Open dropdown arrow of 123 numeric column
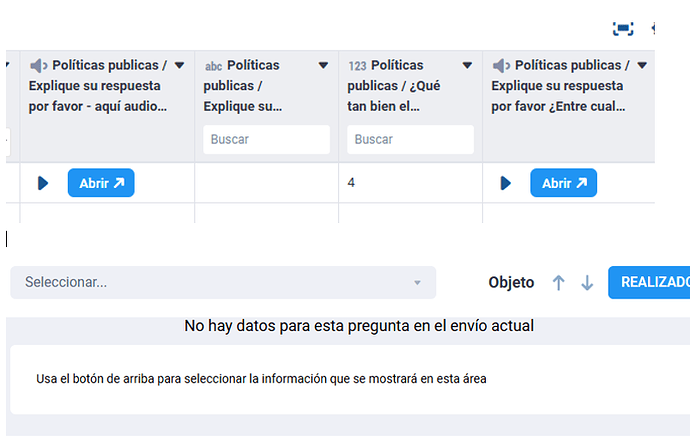This screenshot has width=690, height=447. point(467,66)
